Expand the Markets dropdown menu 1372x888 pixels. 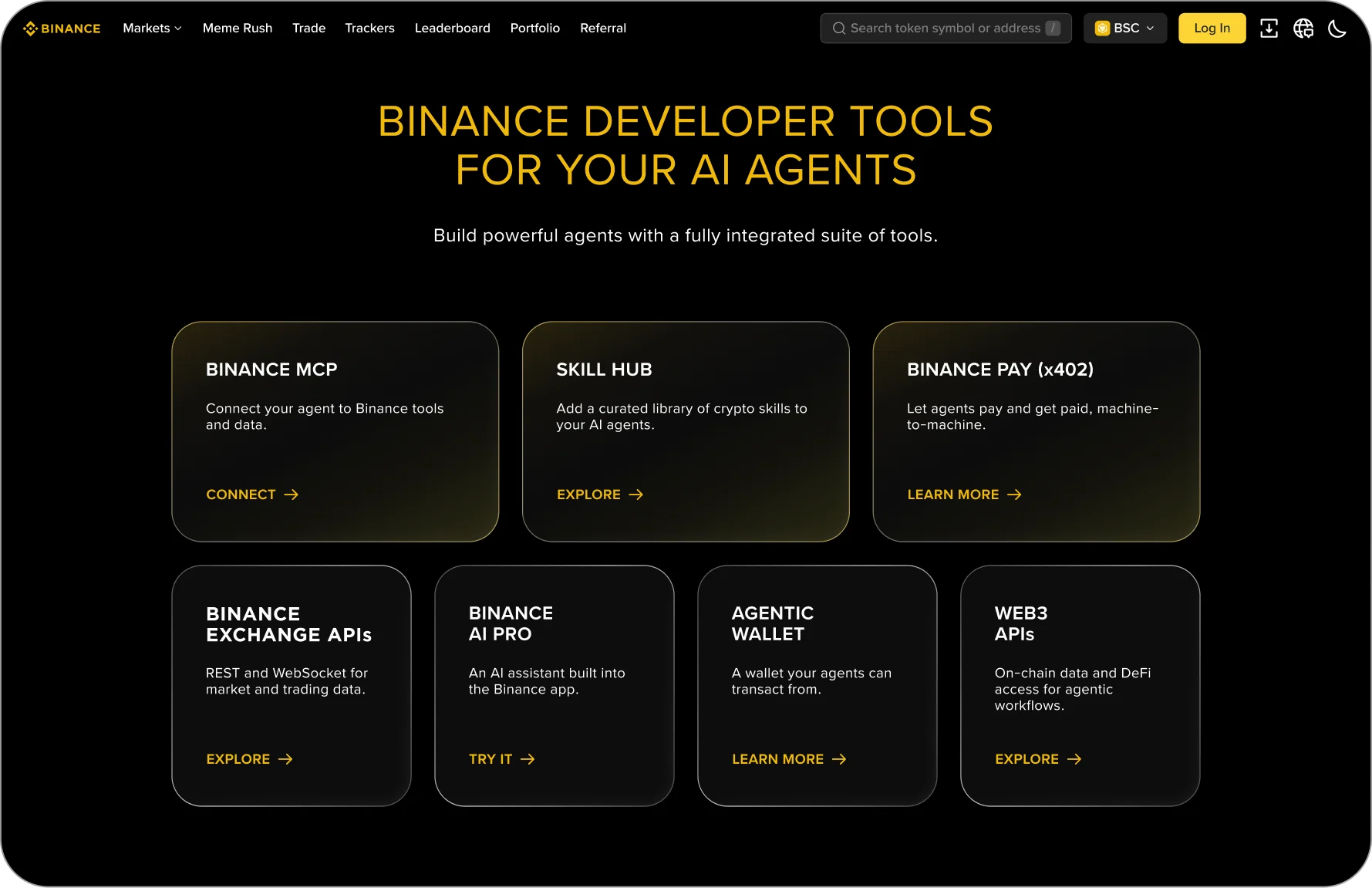[152, 29]
